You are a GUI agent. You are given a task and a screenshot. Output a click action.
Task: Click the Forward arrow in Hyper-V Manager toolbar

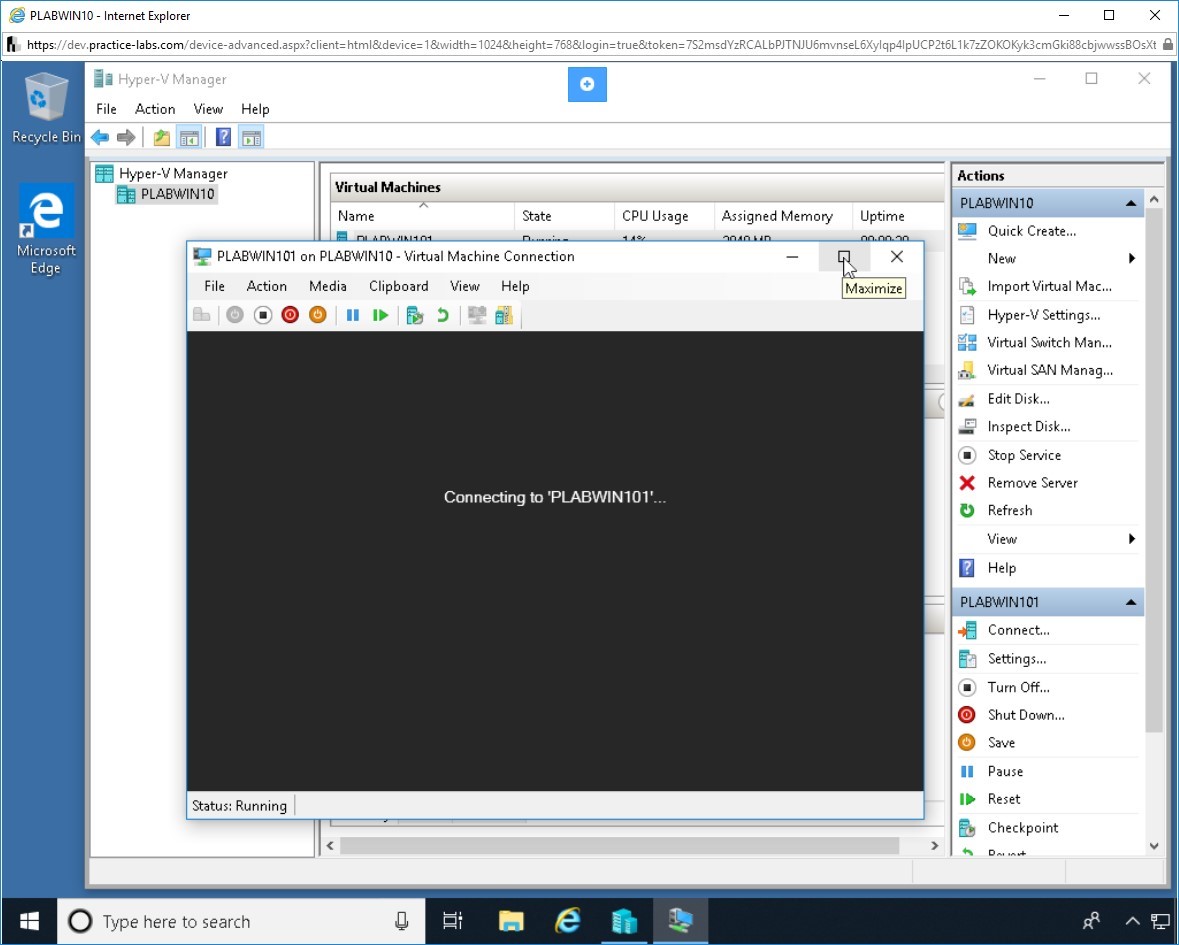click(126, 138)
